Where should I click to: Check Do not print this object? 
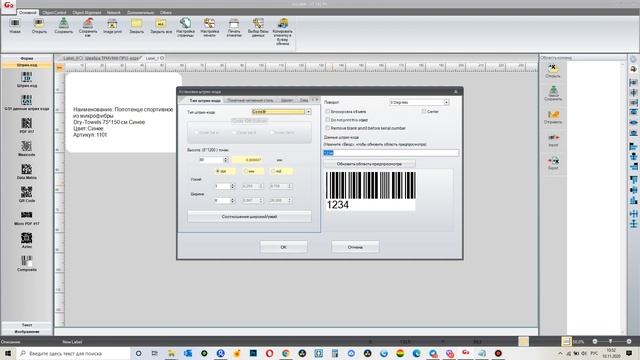pyautogui.click(x=327, y=120)
